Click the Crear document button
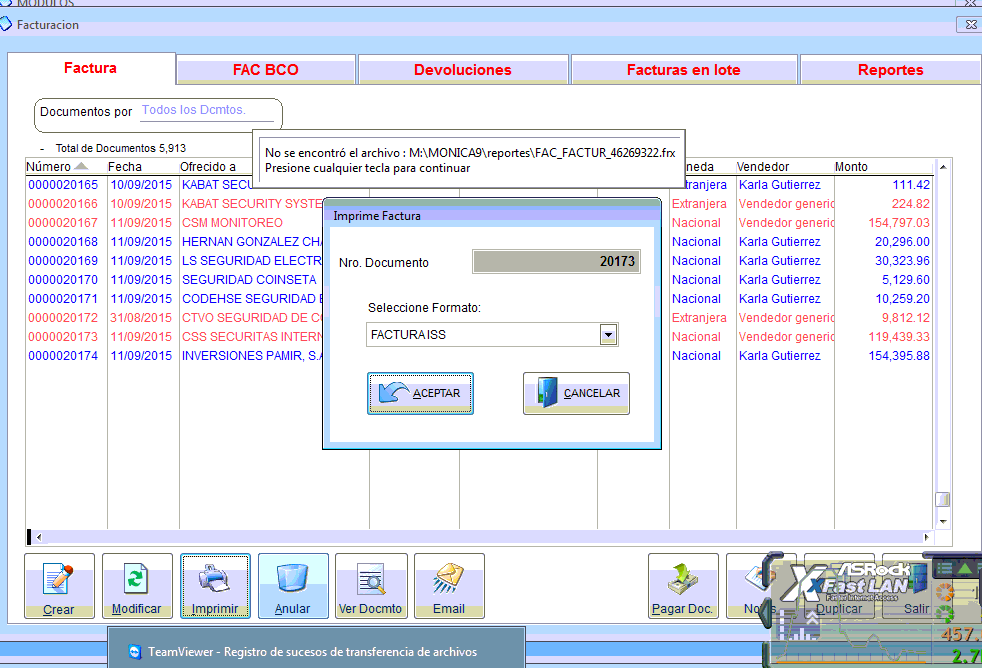The height and width of the screenshot is (668, 982). point(59,586)
